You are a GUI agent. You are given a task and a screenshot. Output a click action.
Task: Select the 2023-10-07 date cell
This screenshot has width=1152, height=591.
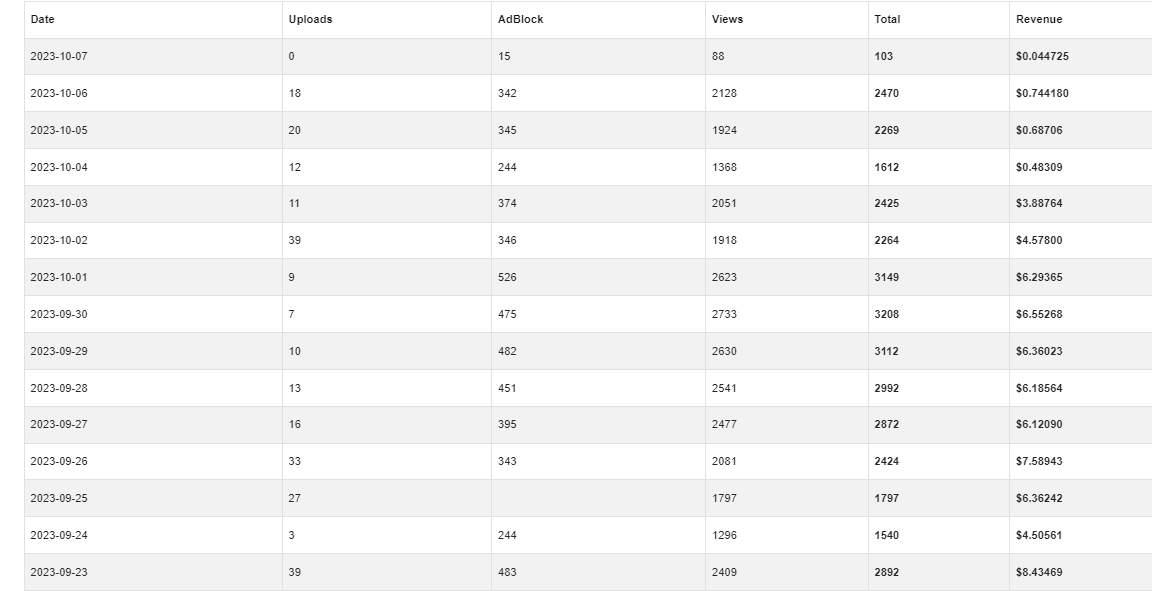[59, 57]
